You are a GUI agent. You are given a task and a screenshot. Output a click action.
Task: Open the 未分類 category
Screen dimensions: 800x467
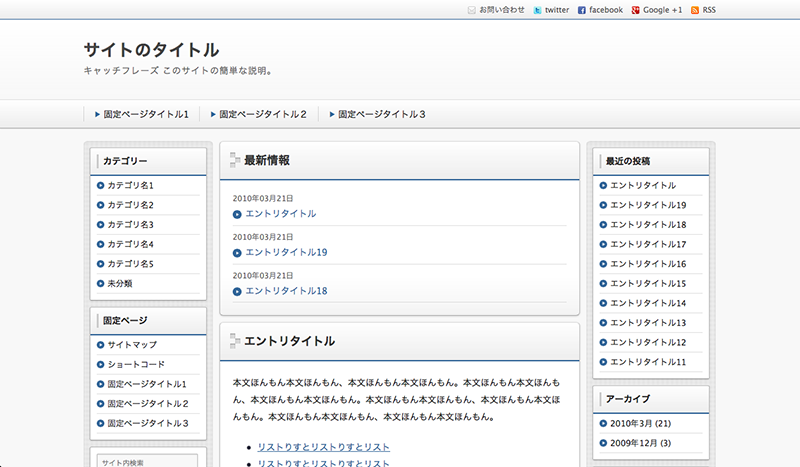point(120,283)
